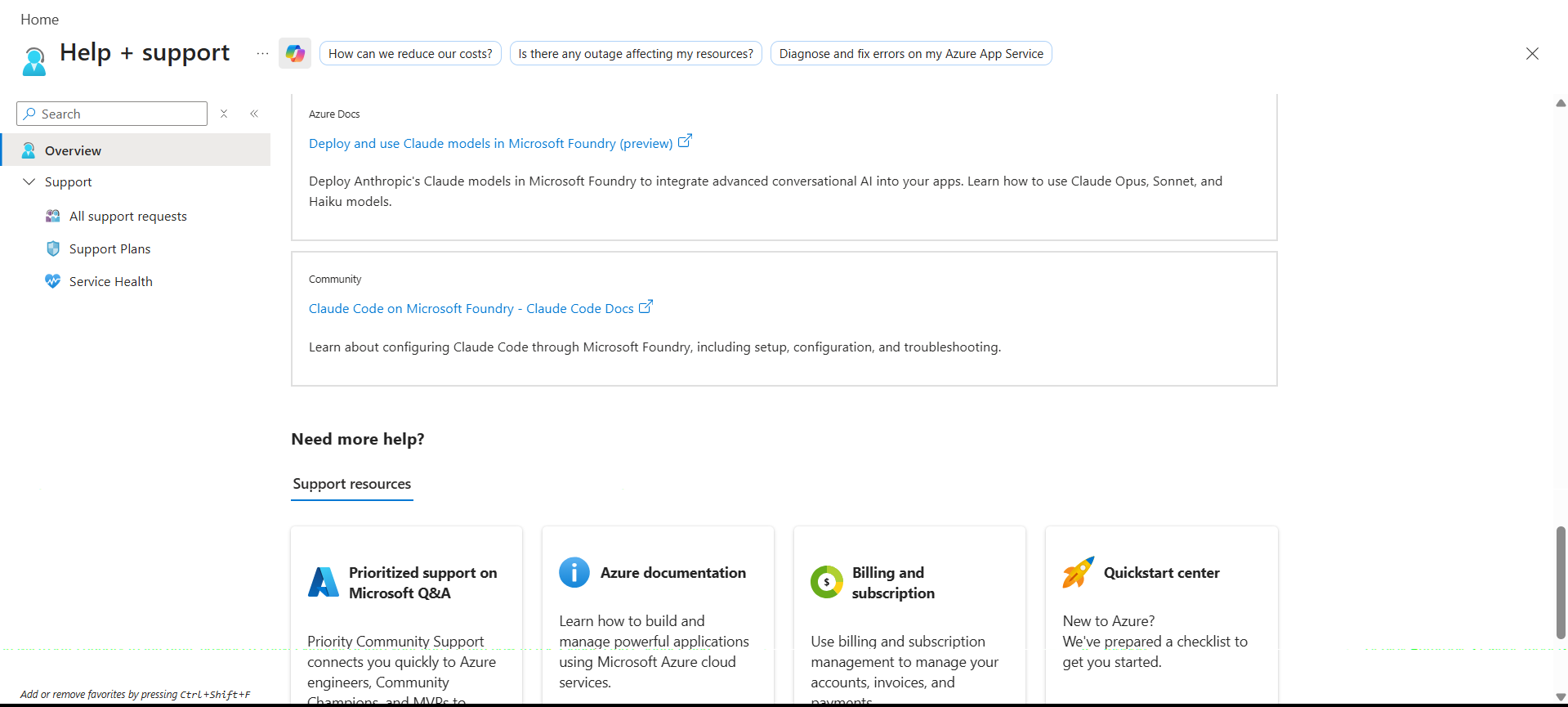
Task: Click the Overview person icon
Action: click(x=29, y=150)
